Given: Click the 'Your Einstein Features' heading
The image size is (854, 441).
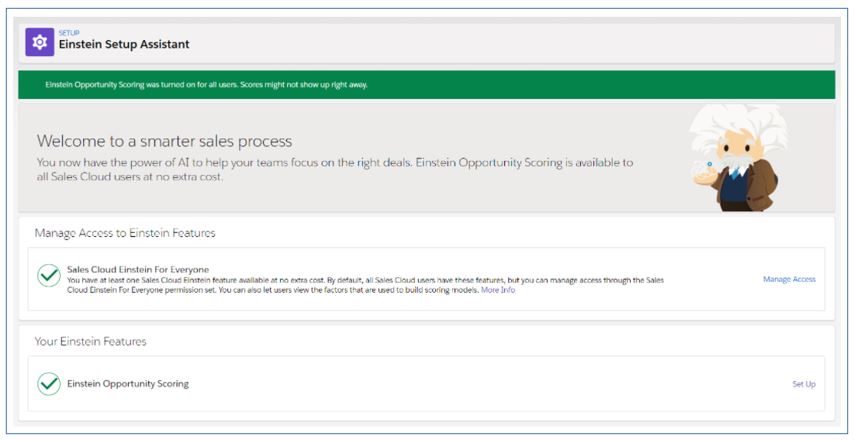Looking at the screenshot, I should coord(90,341).
